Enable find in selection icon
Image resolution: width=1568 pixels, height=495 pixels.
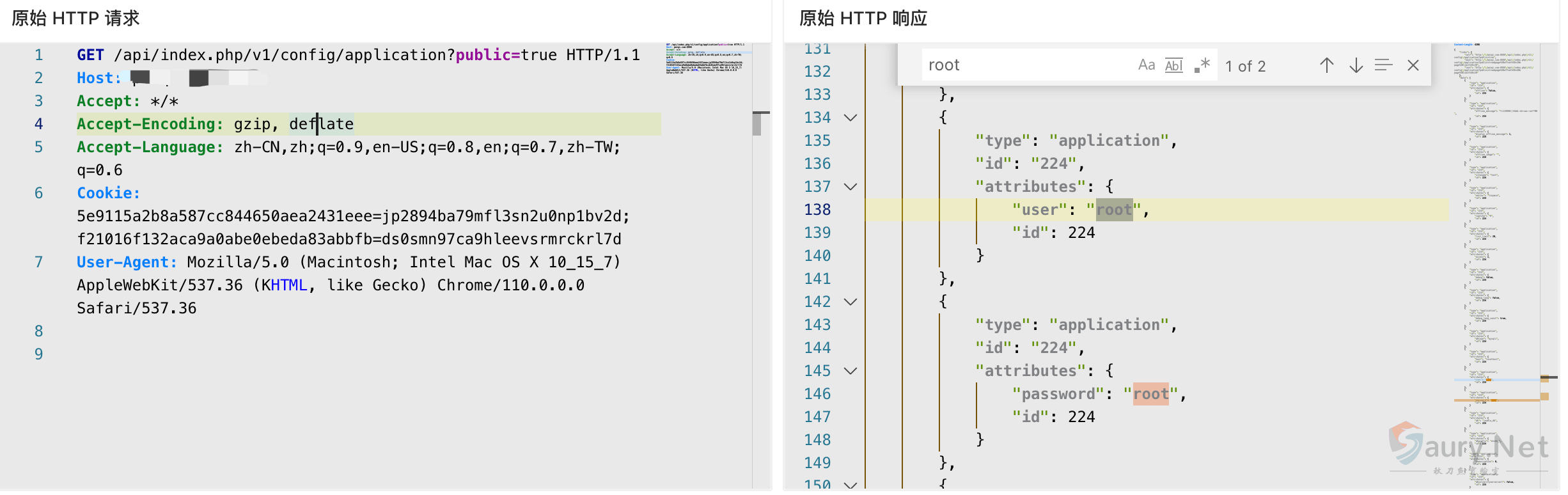tap(1383, 65)
